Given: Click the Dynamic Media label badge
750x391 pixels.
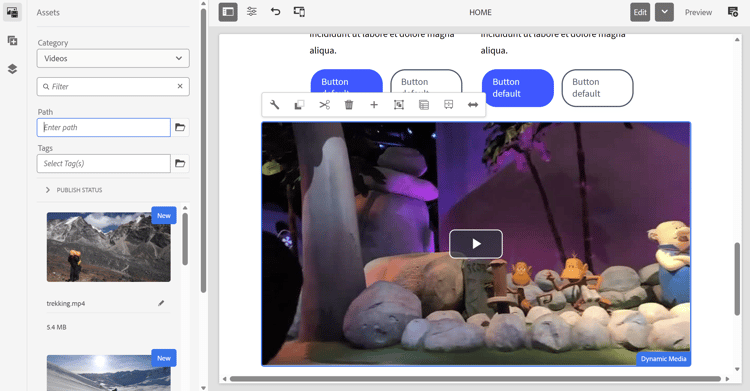Looking at the screenshot, I should 663,359.
